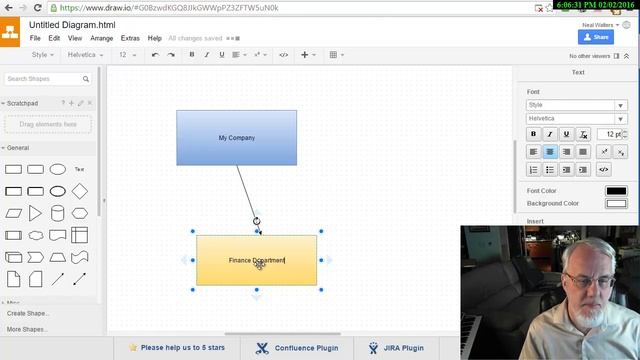Select the note shape with folded corner
This screenshot has width=640, height=360.
pos(13,279)
